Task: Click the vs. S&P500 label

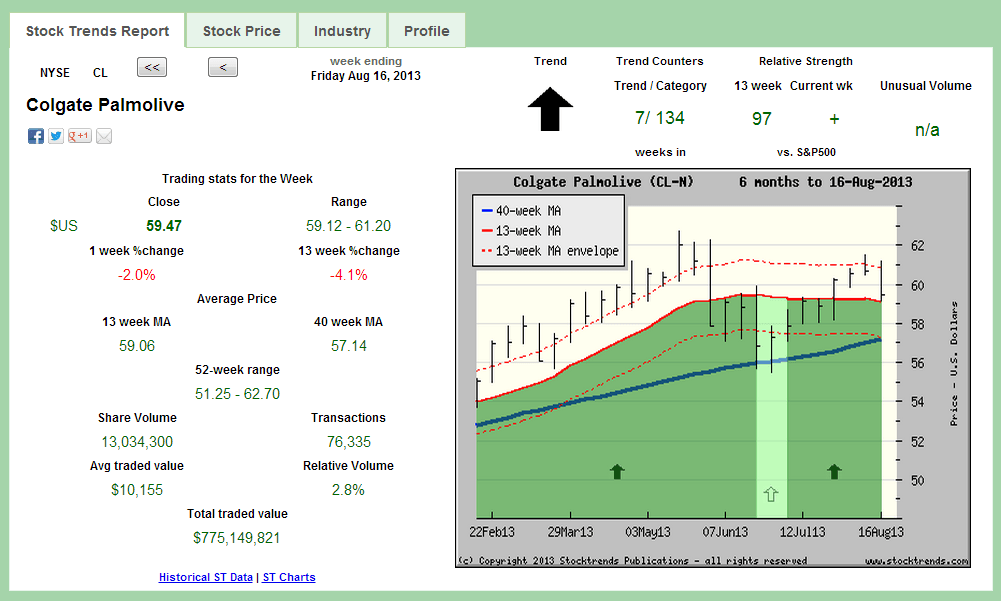Action: pos(806,152)
